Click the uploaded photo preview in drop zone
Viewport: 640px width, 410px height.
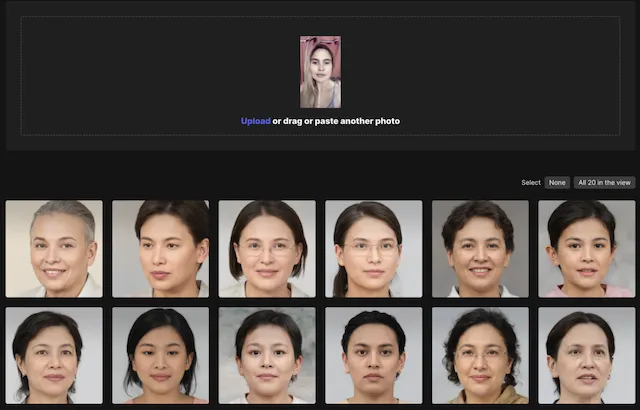(x=320, y=72)
